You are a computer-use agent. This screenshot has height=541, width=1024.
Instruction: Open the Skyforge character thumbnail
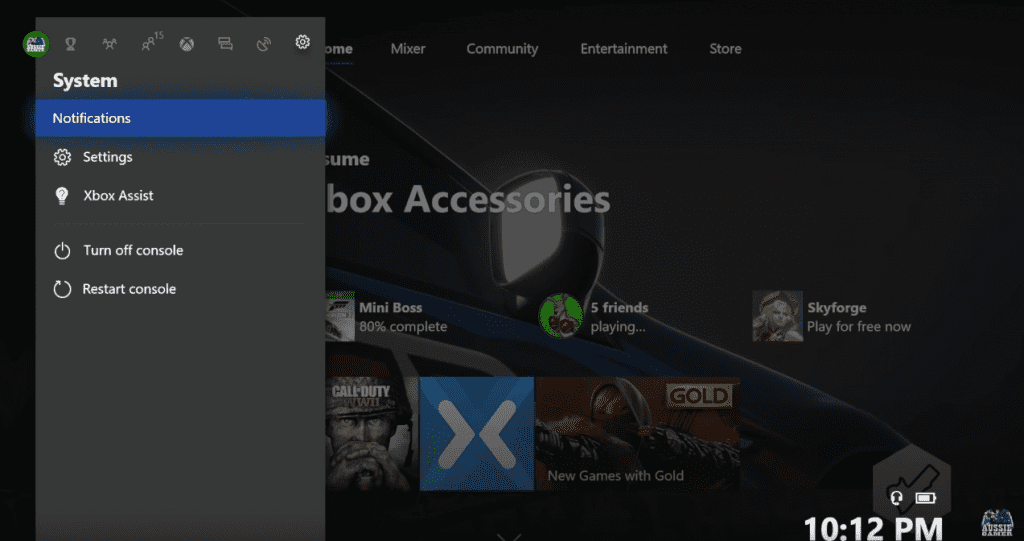pyautogui.click(x=777, y=316)
